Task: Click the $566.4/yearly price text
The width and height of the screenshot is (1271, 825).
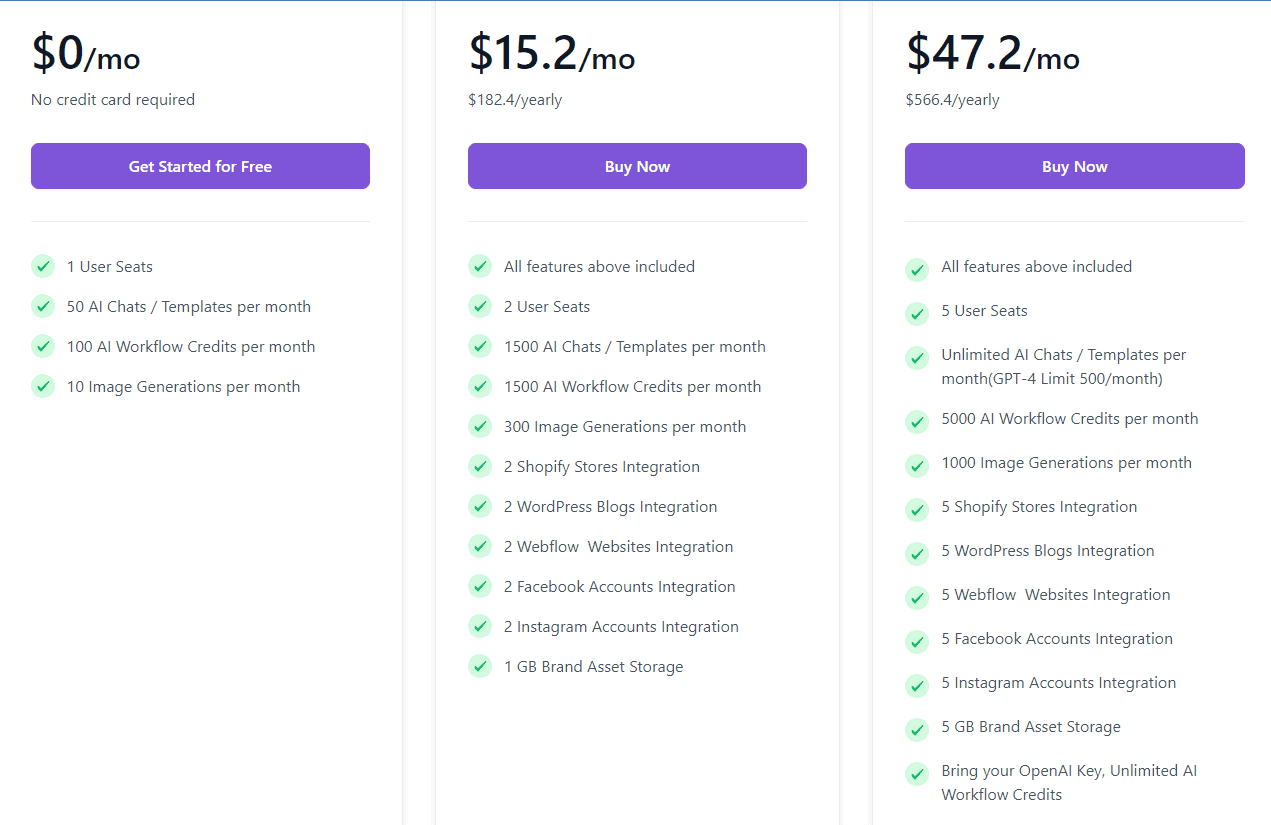Action: [953, 99]
